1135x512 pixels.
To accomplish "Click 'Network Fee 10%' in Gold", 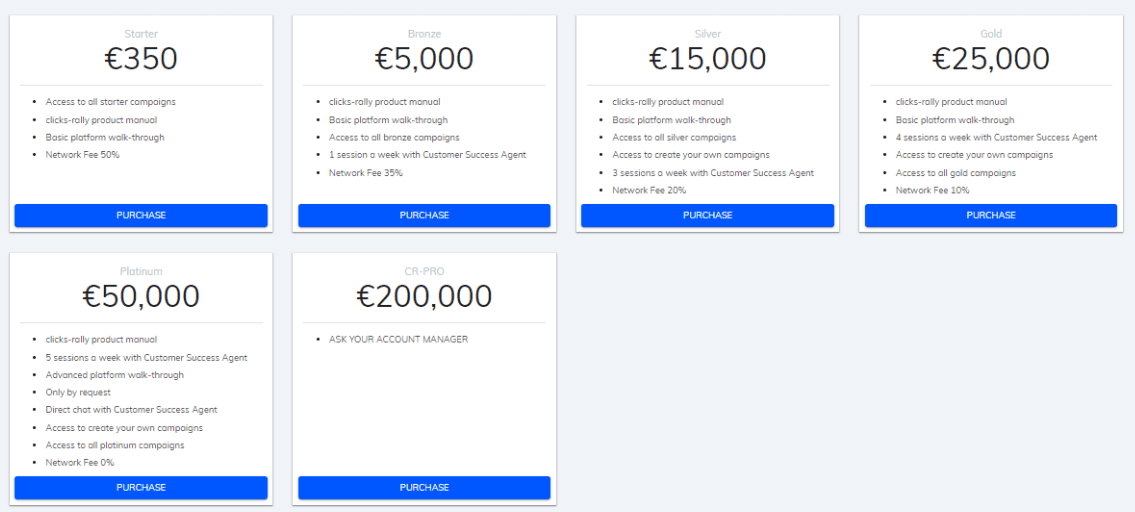I will [932, 190].
